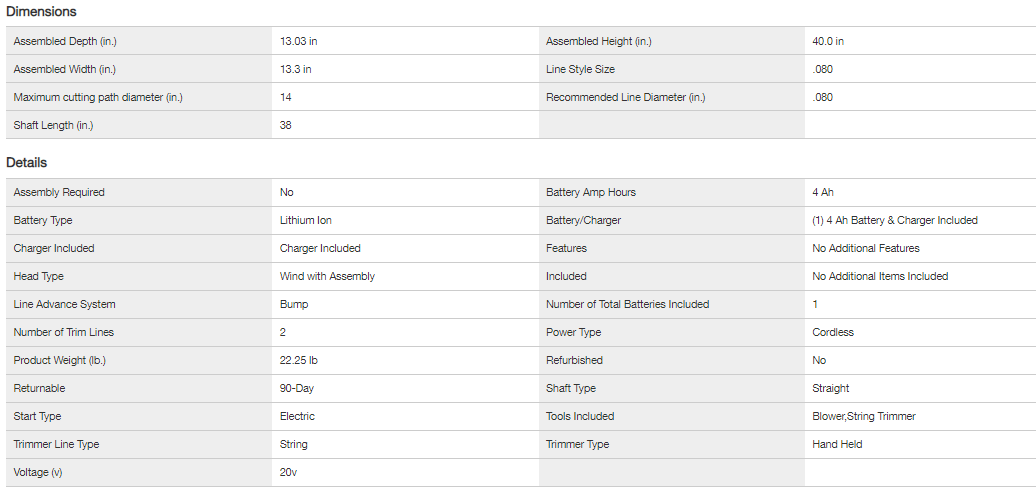Image resolution: width=1036 pixels, height=491 pixels.
Task: Click the Line Advance System label
Action: (x=64, y=304)
